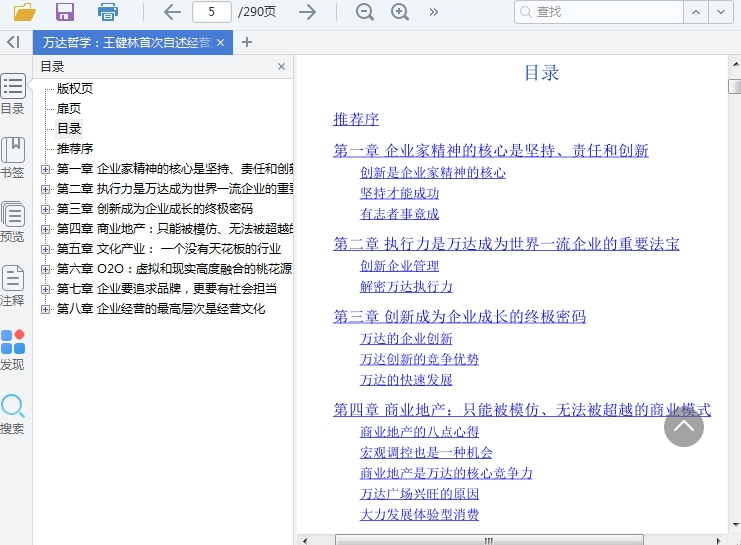The width and height of the screenshot is (741, 545).
Task: Open 解密万达执行力 link
Action: (x=406, y=287)
